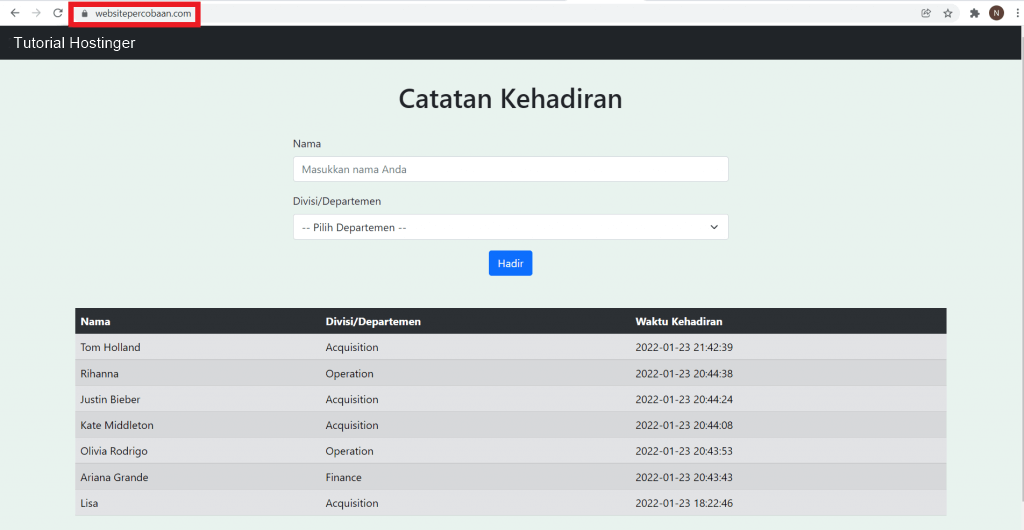Viewport: 1024px width, 530px height.
Task: Open the Extensions puzzle piece icon
Action: pyautogui.click(x=975, y=13)
